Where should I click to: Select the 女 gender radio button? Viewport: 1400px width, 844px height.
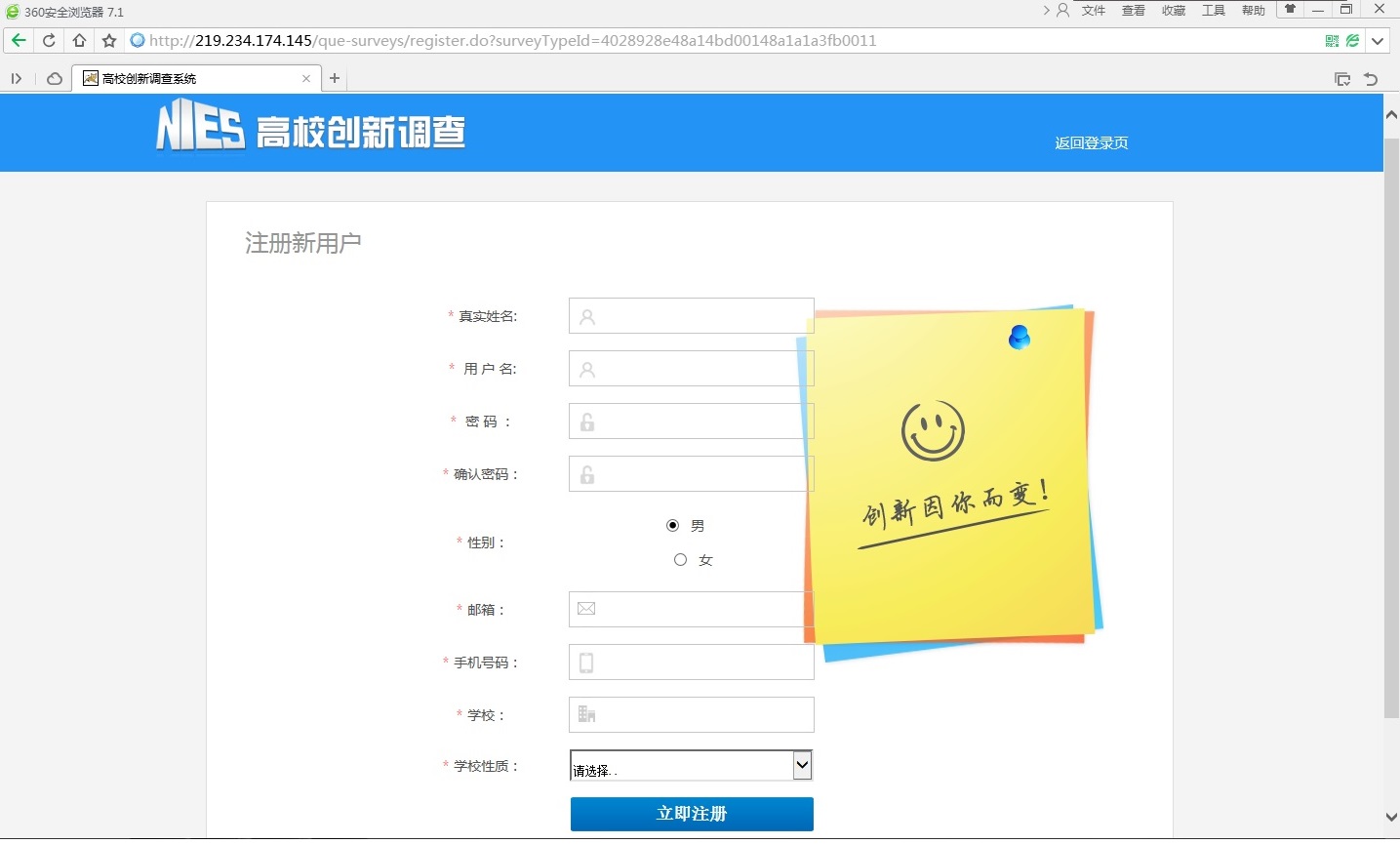click(x=680, y=559)
